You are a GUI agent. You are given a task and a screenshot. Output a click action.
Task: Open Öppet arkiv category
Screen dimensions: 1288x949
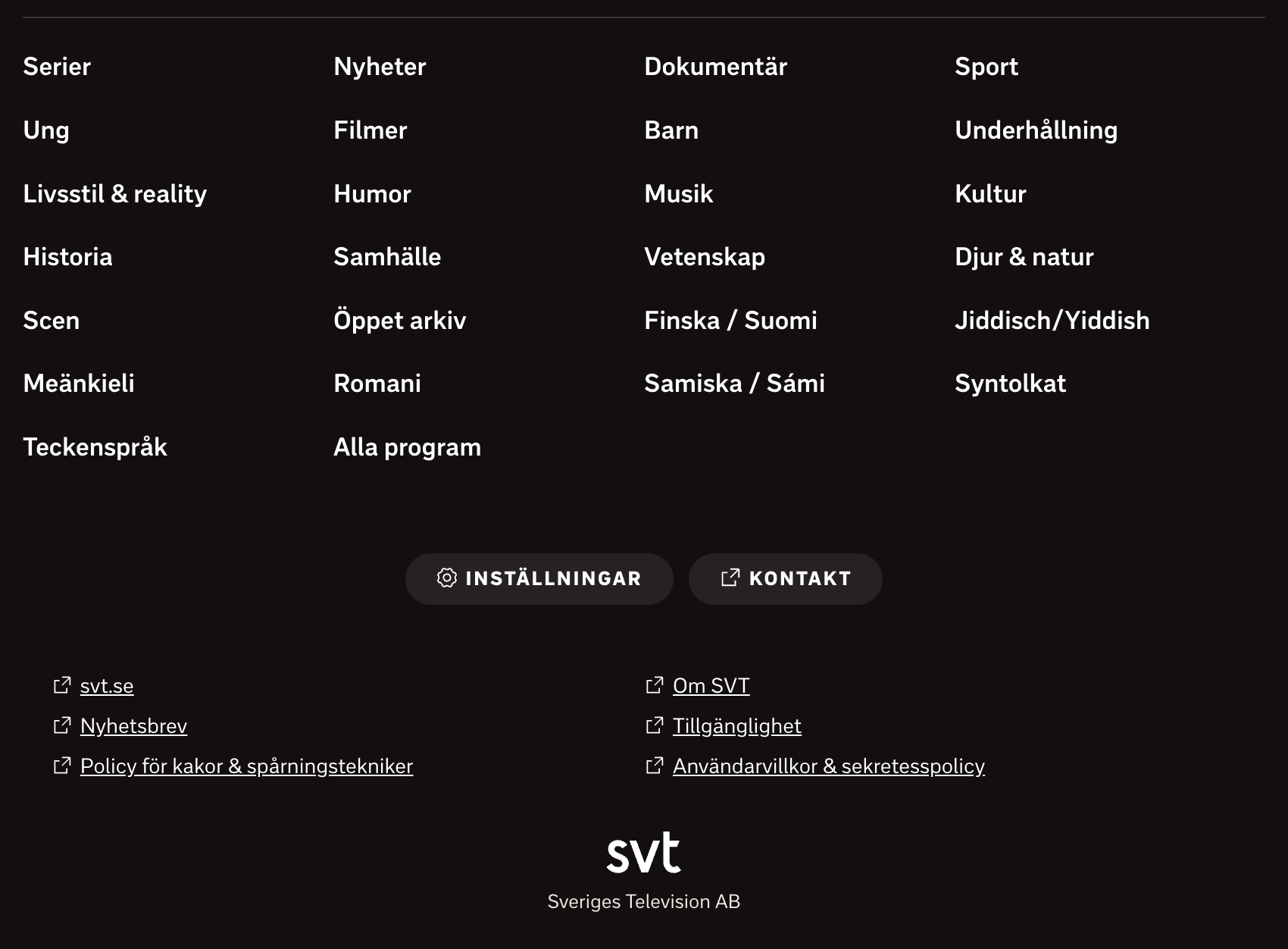click(x=400, y=320)
